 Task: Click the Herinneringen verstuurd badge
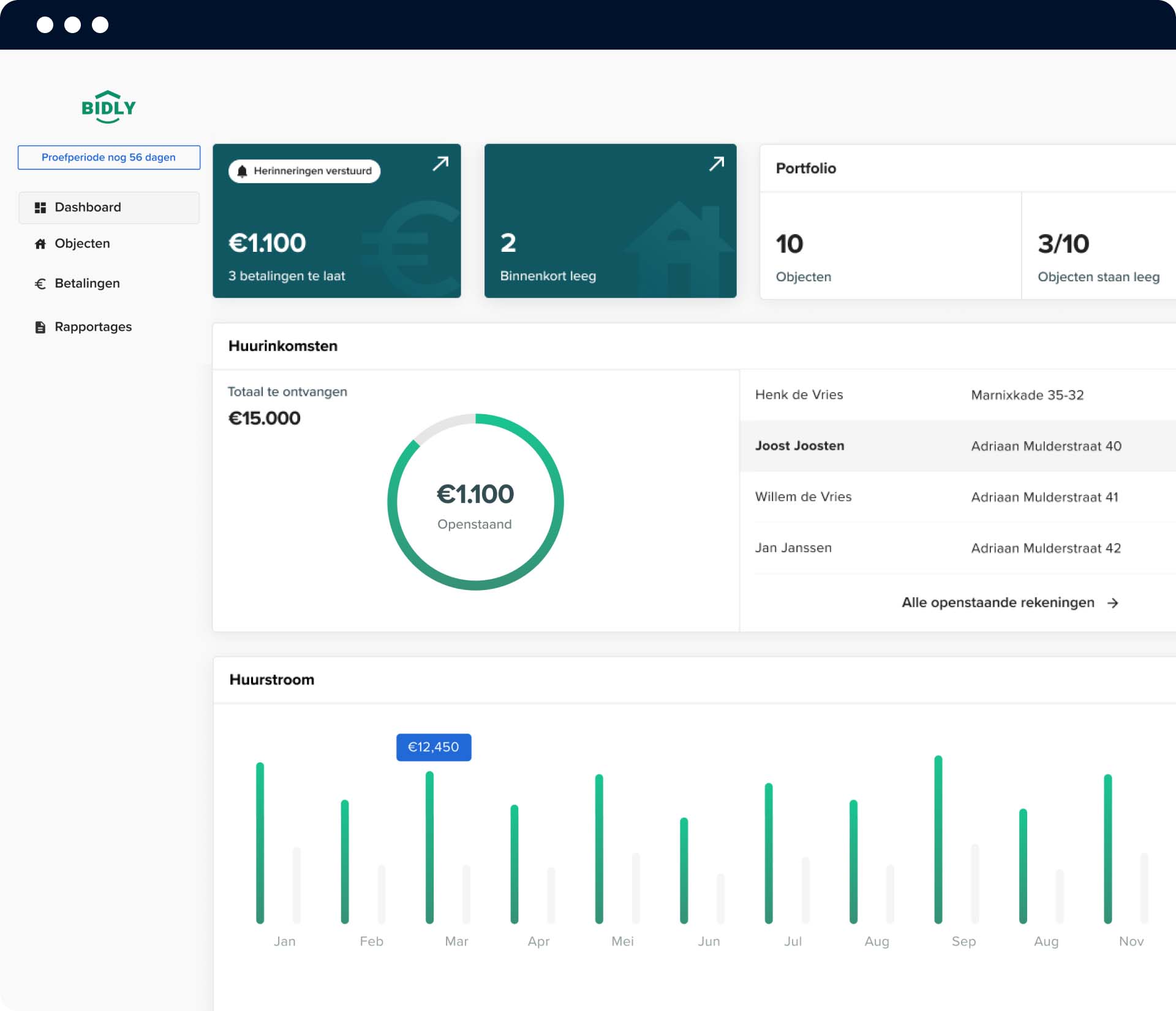point(312,171)
